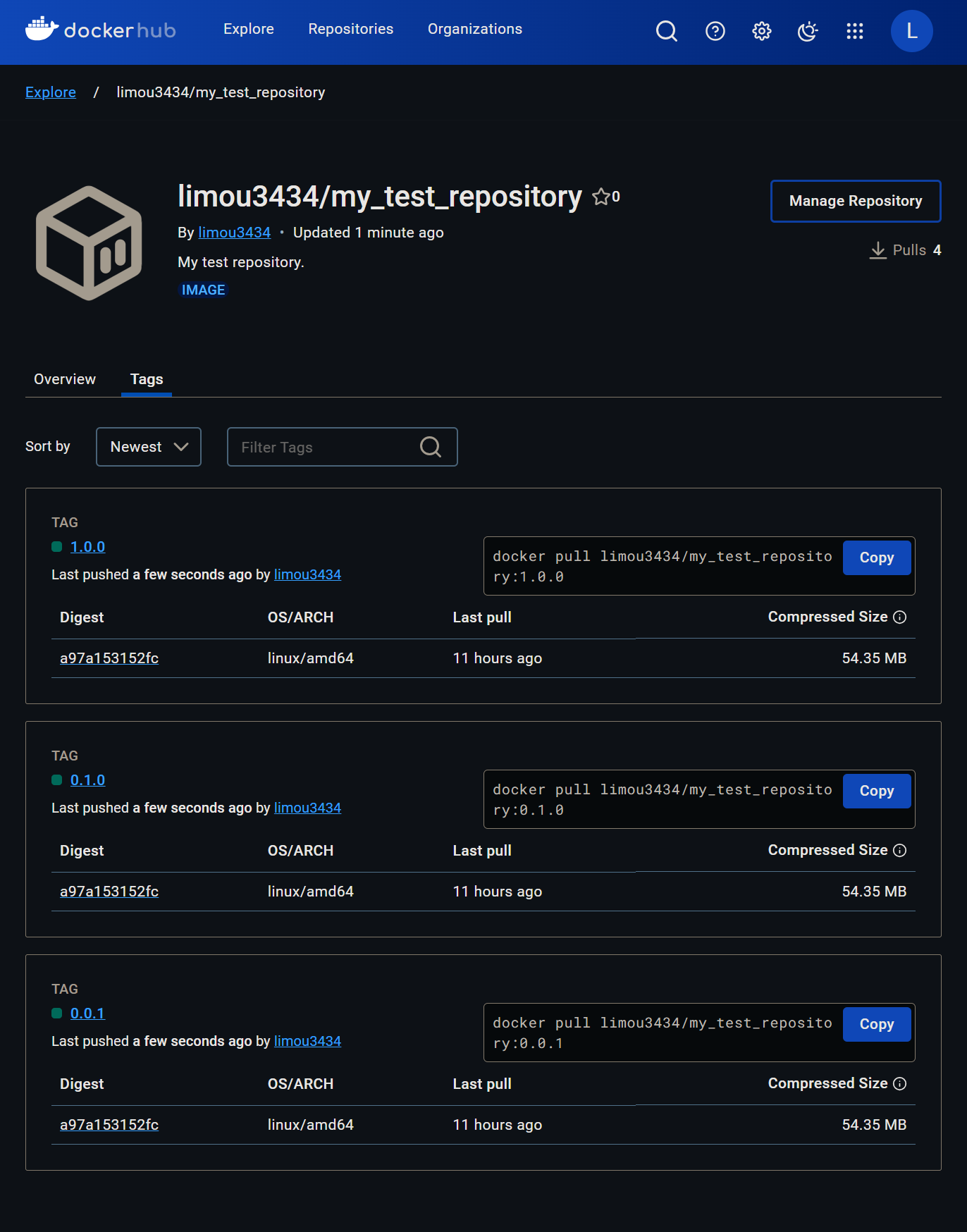Open digest a97a153152fc under tag 1.0.0
The width and height of the screenshot is (967, 1232).
tap(109, 658)
